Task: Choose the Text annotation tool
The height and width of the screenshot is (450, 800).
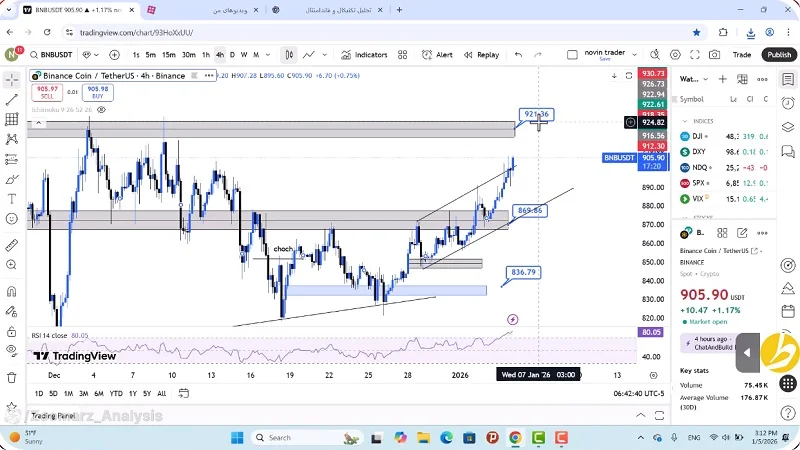Action: tap(12, 199)
